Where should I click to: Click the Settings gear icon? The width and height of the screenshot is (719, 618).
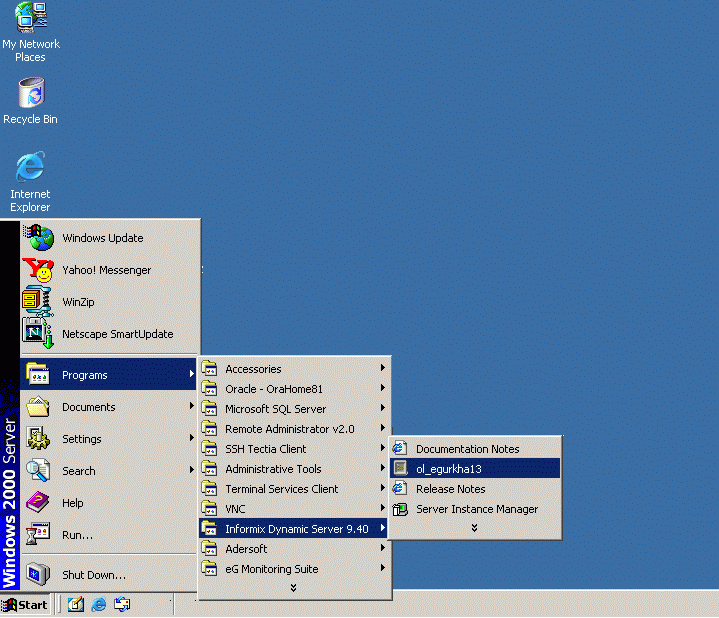click(x=38, y=438)
